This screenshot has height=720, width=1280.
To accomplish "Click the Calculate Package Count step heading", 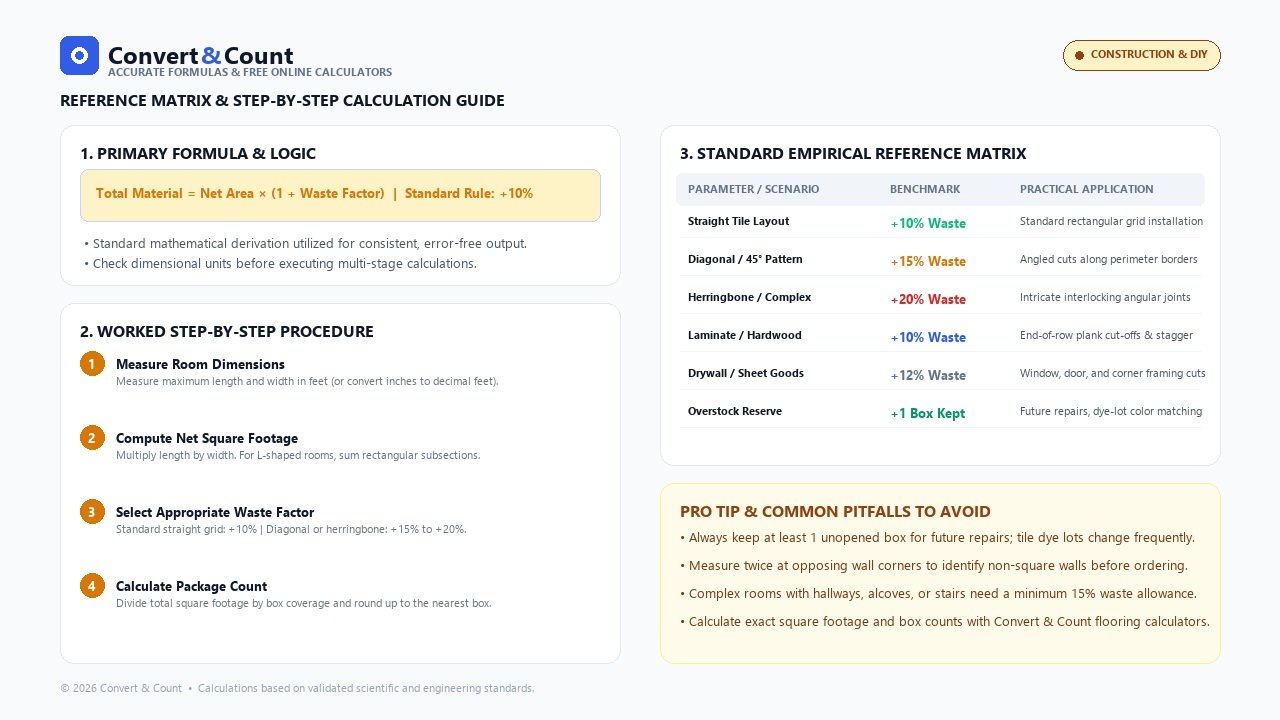I will [x=191, y=586].
